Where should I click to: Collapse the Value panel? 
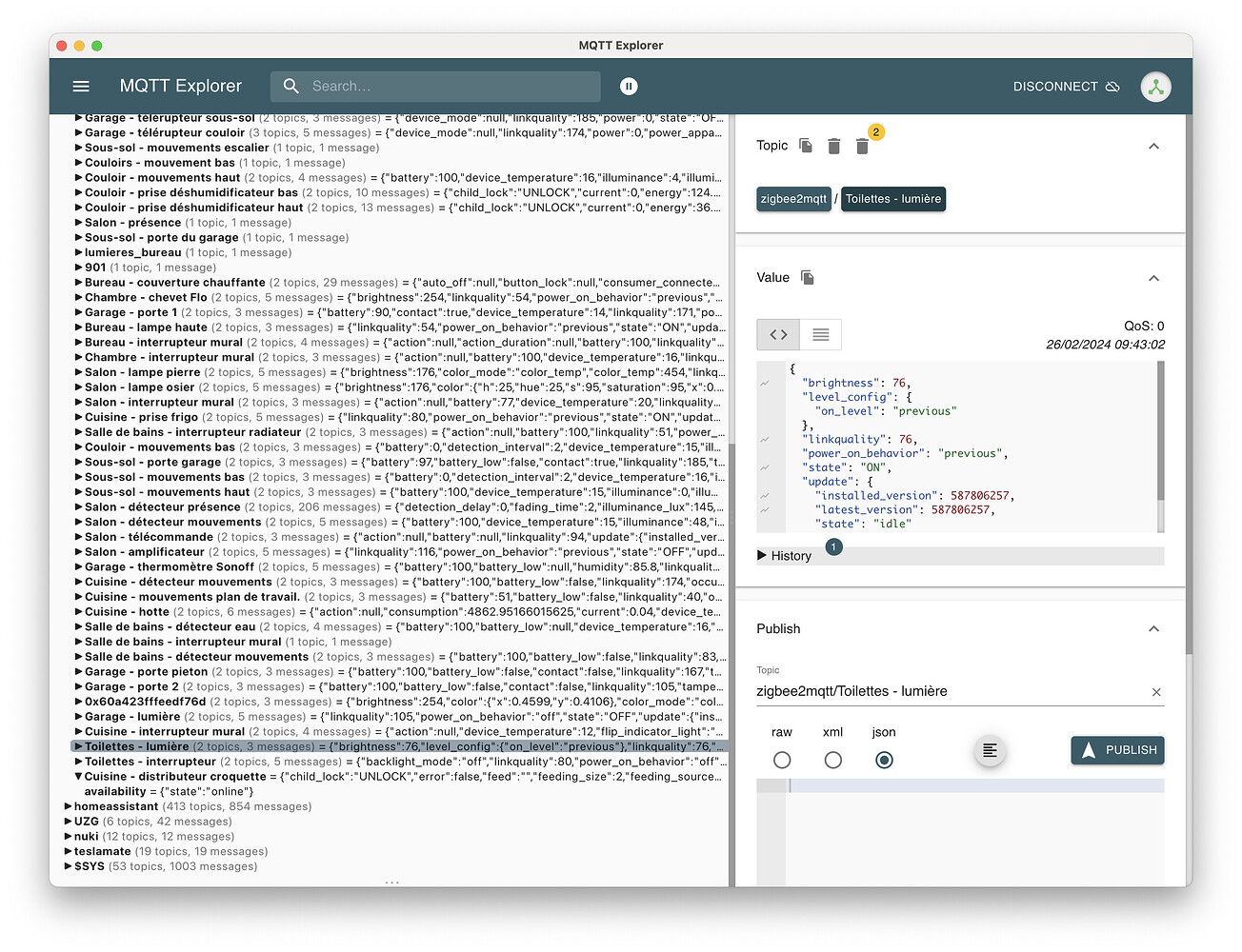[x=1153, y=278]
